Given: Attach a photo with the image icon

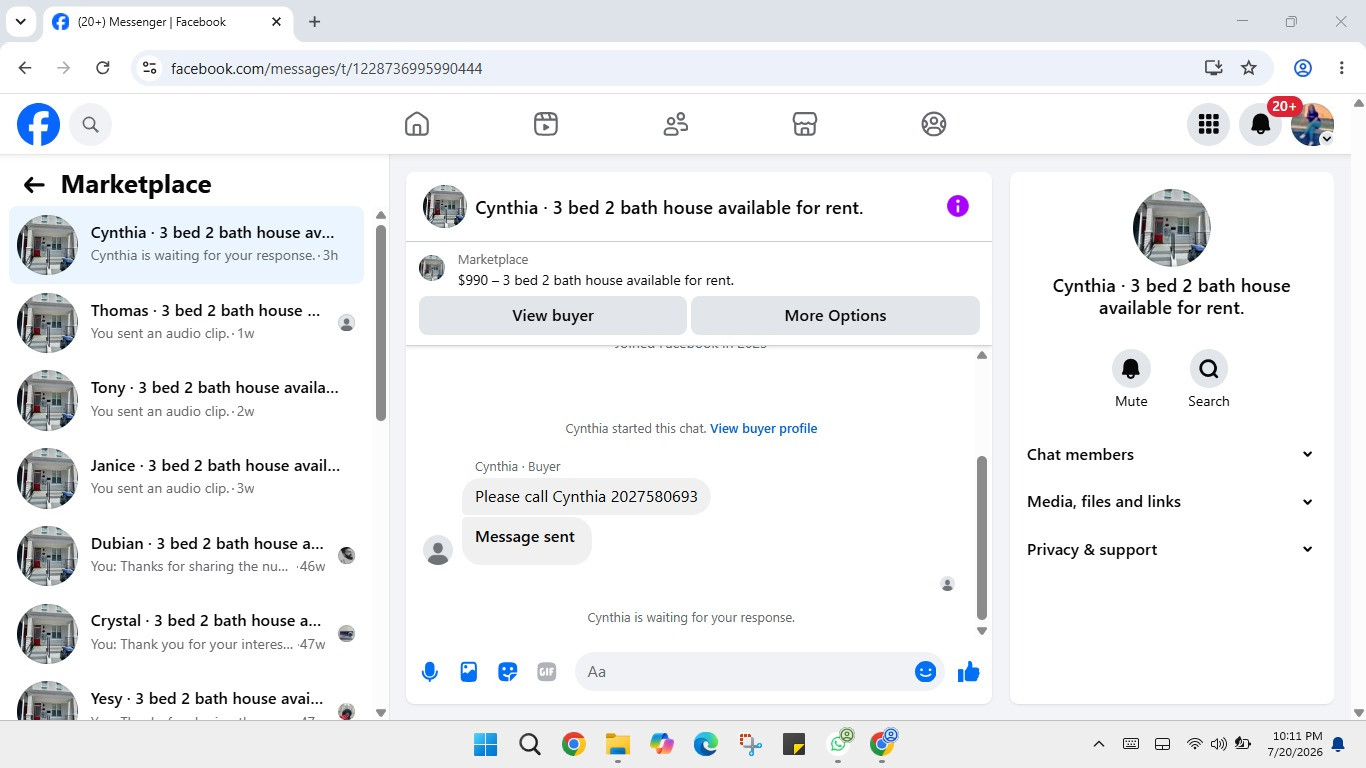Looking at the screenshot, I should [469, 672].
